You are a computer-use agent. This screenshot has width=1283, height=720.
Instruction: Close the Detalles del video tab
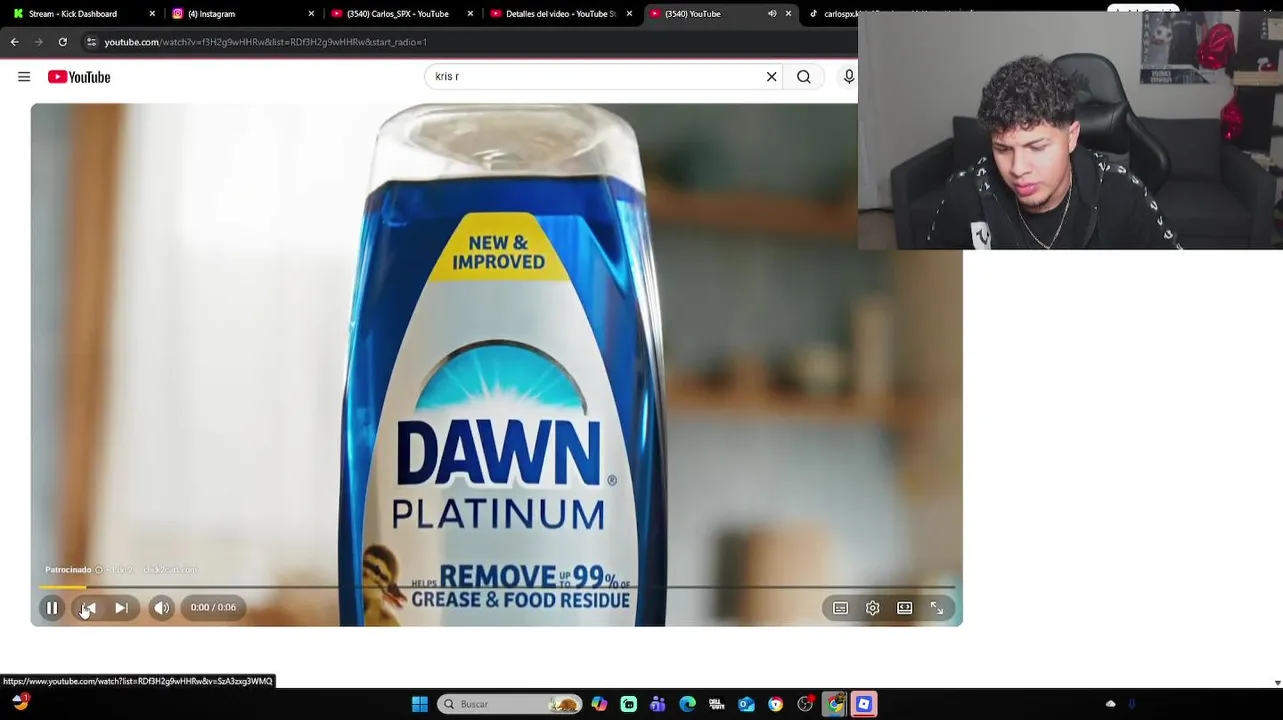point(629,14)
